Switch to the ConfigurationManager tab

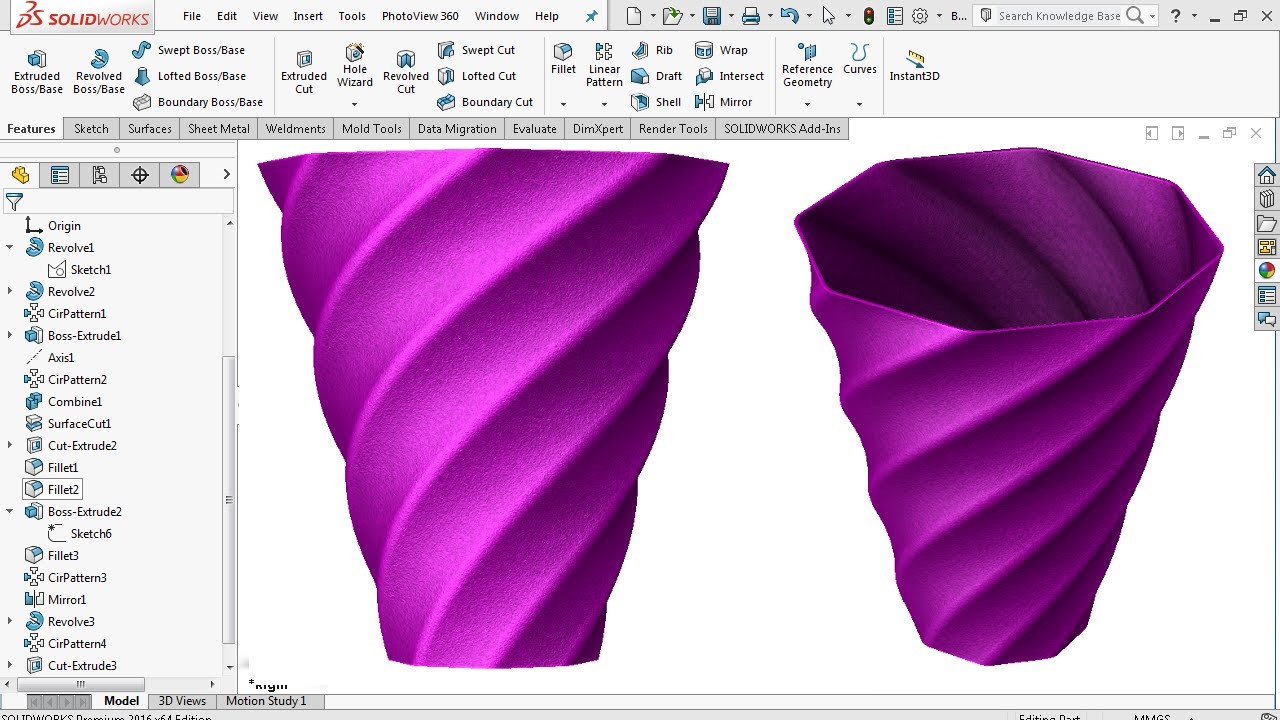click(x=100, y=175)
